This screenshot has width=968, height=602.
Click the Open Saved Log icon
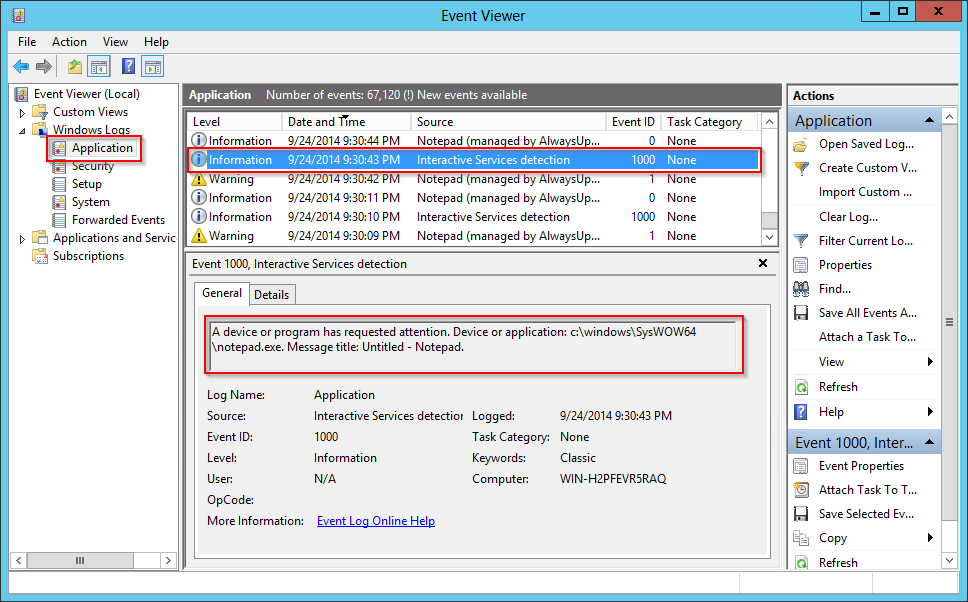click(x=801, y=144)
